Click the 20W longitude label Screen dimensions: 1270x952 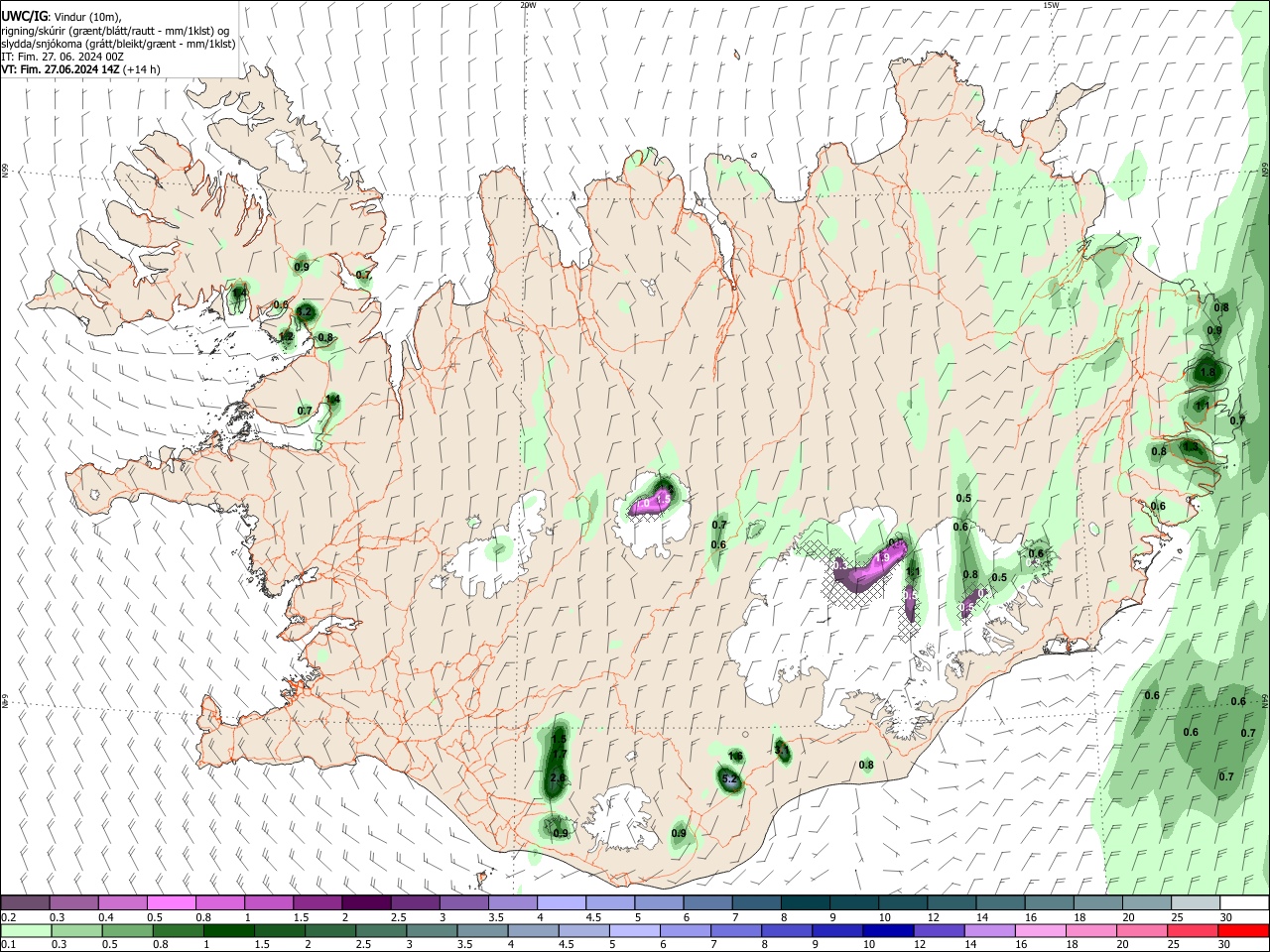pyautogui.click(x=528, y=5)
